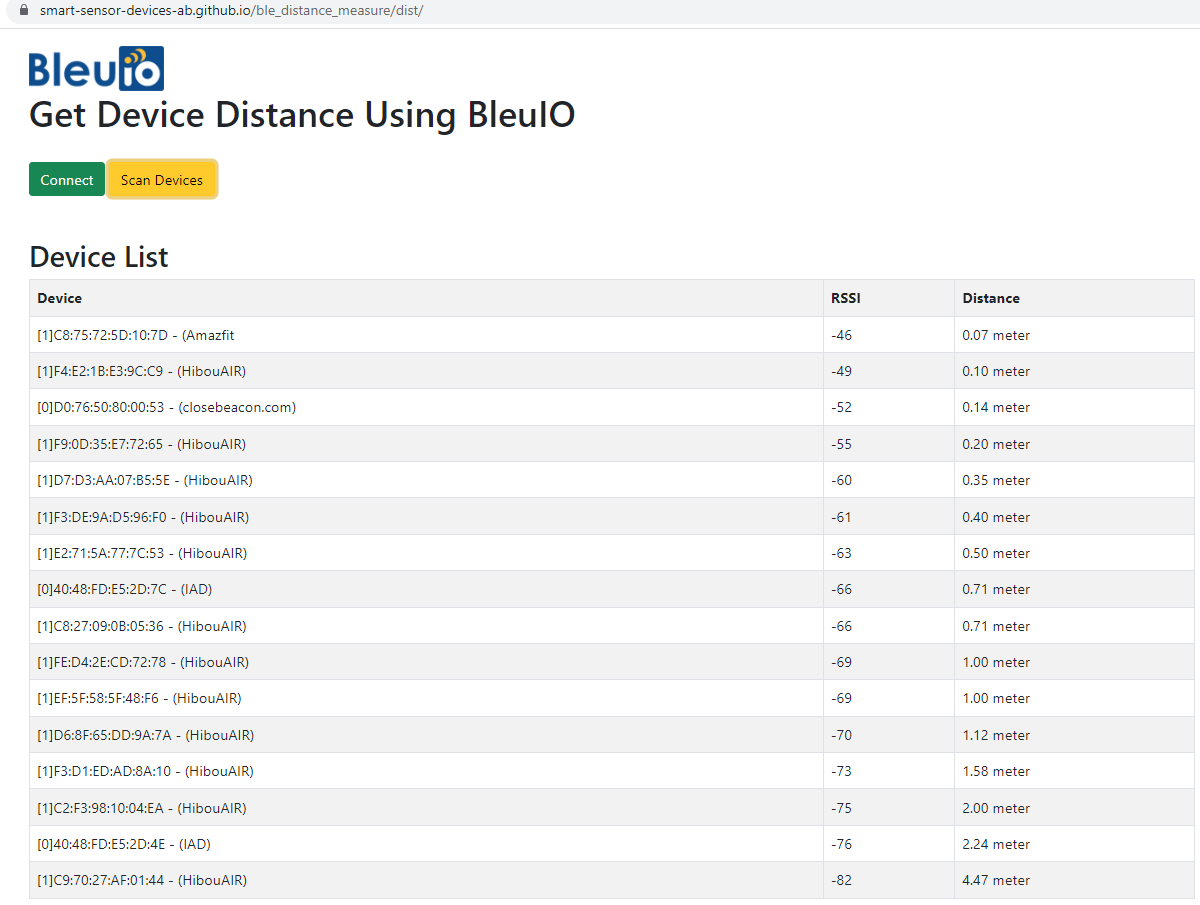Select HibouAIR device C2:F3:98:10:04:EA
Image resolution: width=1200 pixels, height=905 pixels.
(140, 807)
